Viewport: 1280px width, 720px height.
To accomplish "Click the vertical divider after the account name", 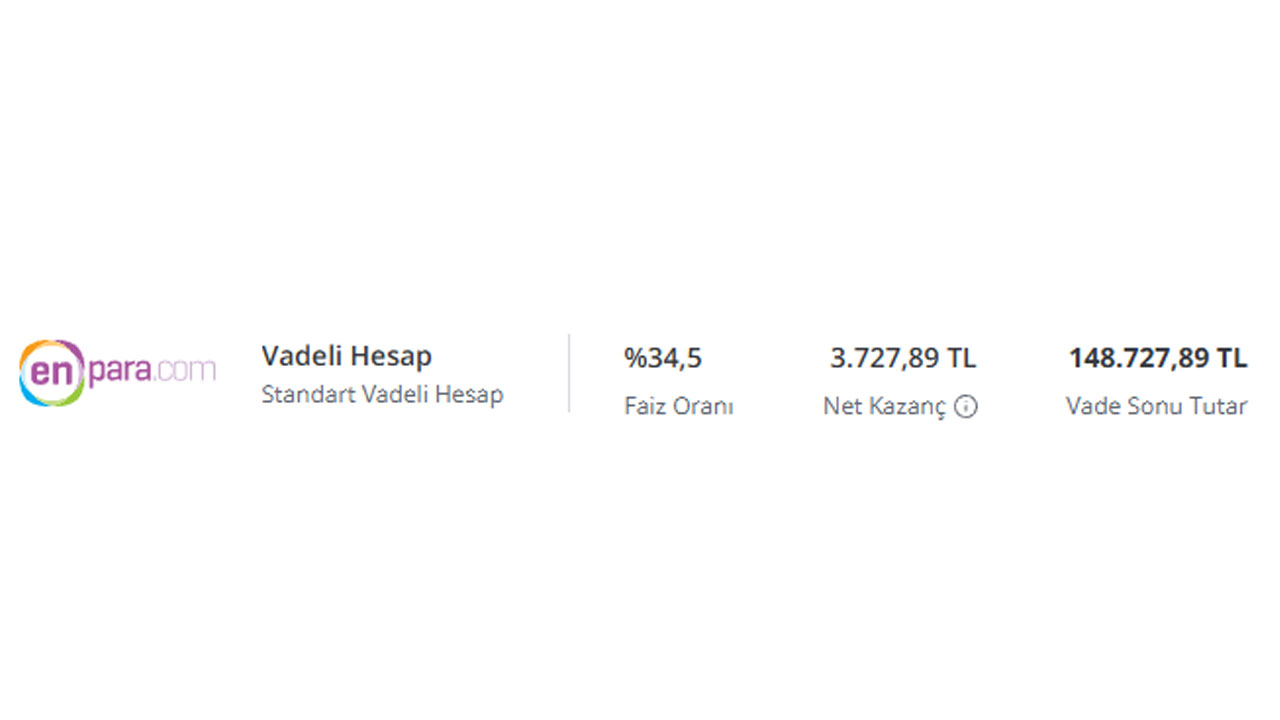I will point(569,373).
